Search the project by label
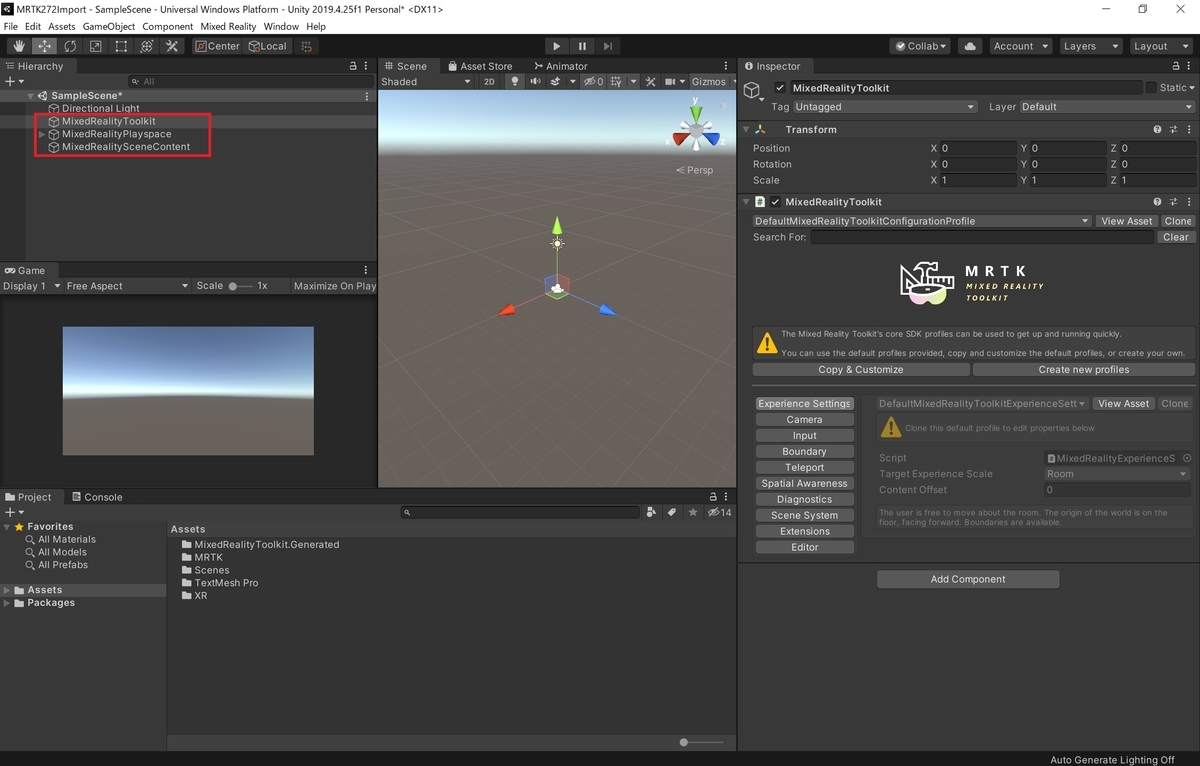 pos(672,512)
